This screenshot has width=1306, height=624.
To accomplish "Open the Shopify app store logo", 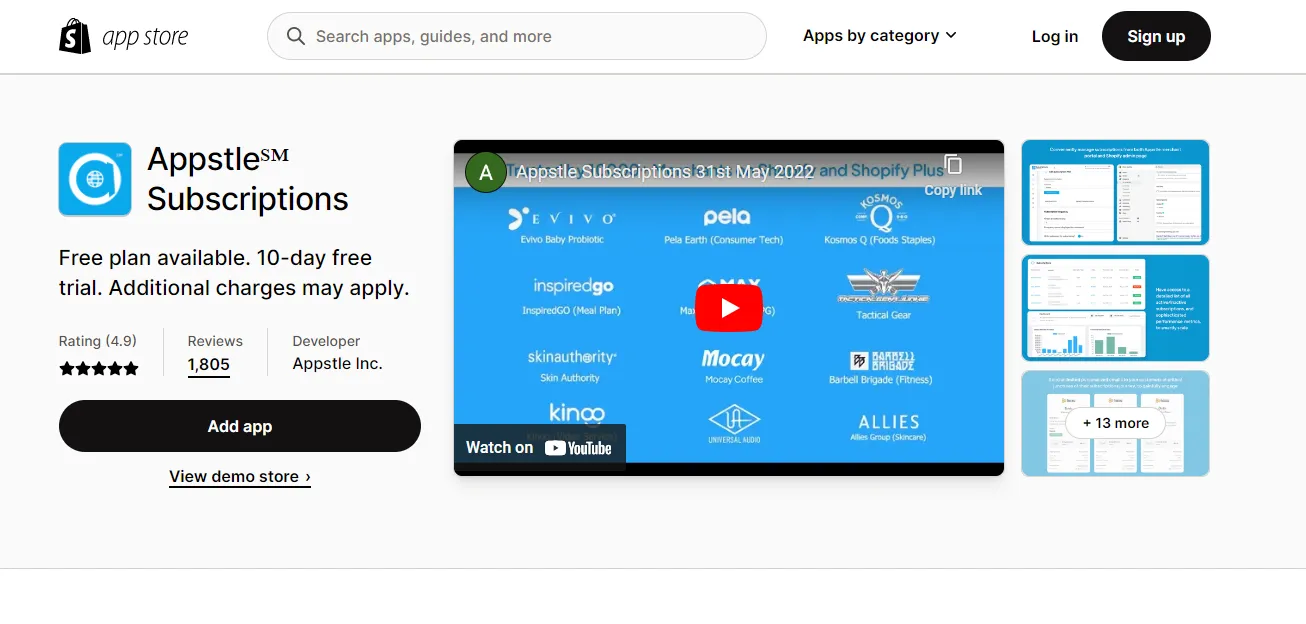I will click(124, 37).
